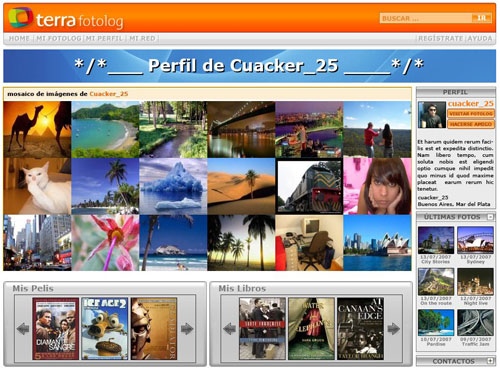
Task: Click the Mis Pelis section heading
Action: click(x=33, y=288)
